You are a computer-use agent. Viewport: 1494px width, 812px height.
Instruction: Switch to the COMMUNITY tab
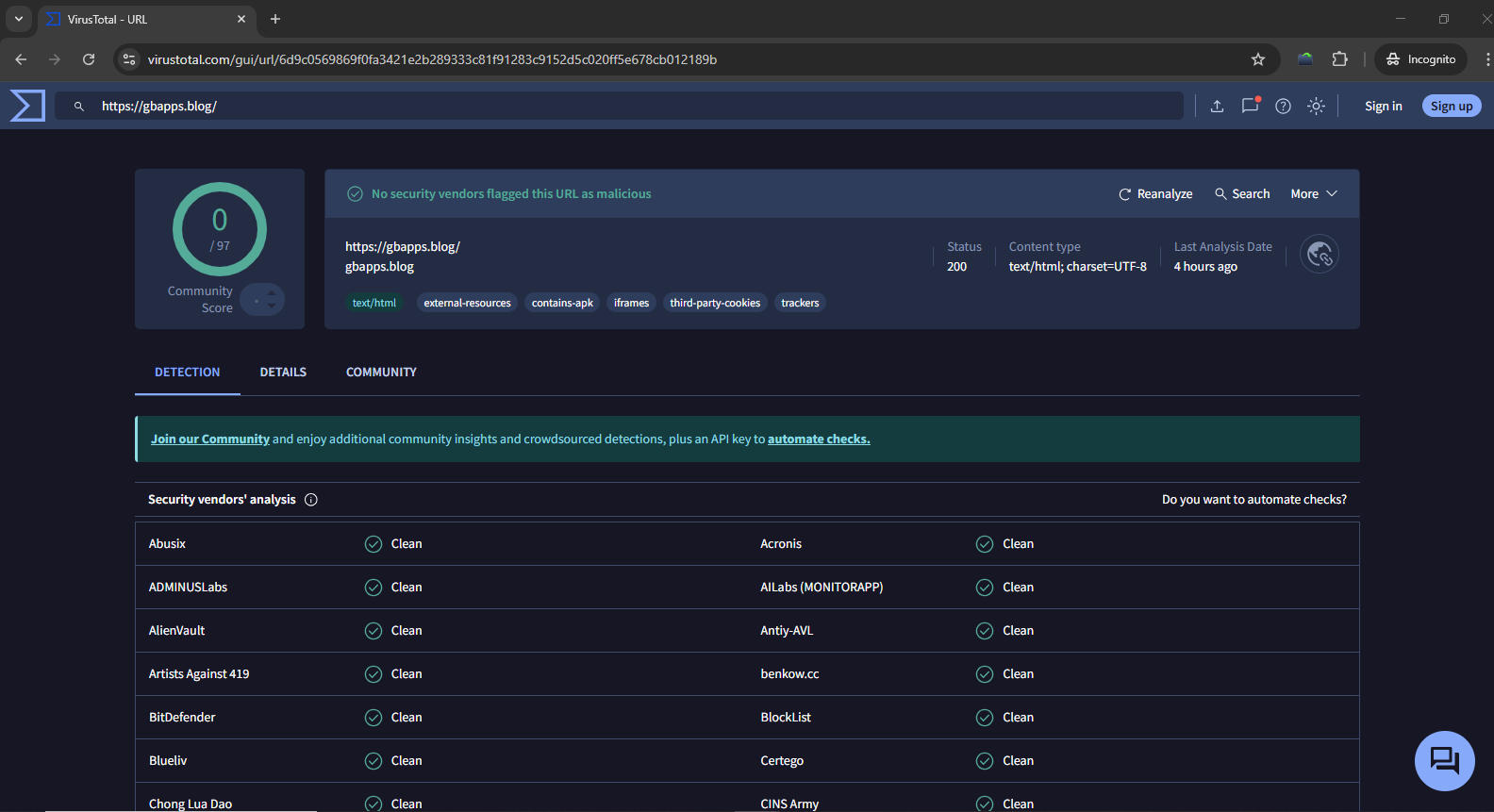pos(381,373)
